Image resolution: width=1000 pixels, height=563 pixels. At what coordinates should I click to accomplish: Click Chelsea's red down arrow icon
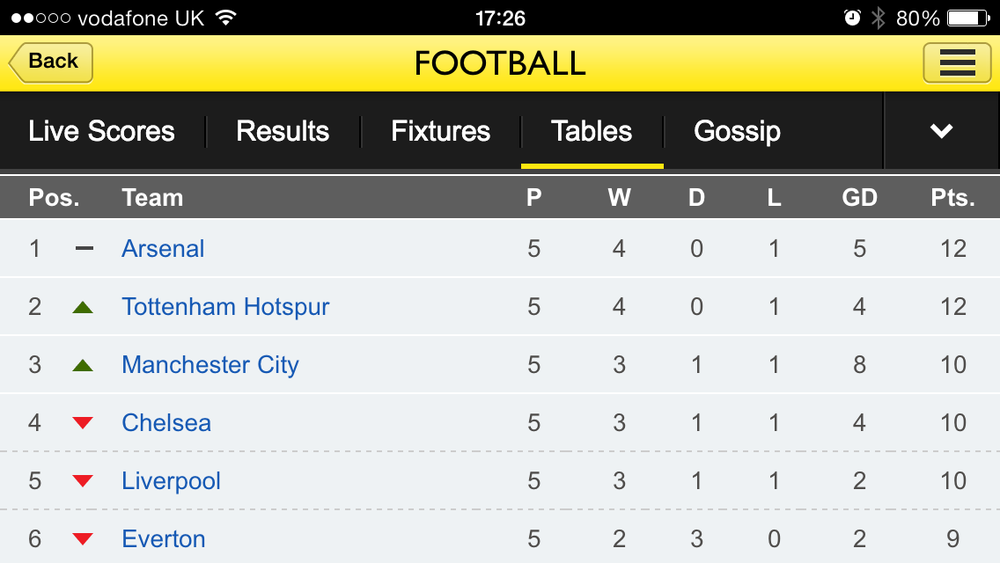(x=83, y=423)
